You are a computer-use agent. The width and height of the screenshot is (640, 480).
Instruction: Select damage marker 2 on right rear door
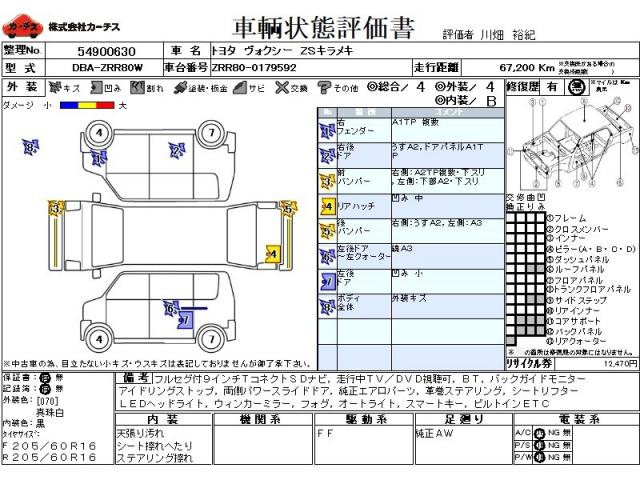click(177, 150)
